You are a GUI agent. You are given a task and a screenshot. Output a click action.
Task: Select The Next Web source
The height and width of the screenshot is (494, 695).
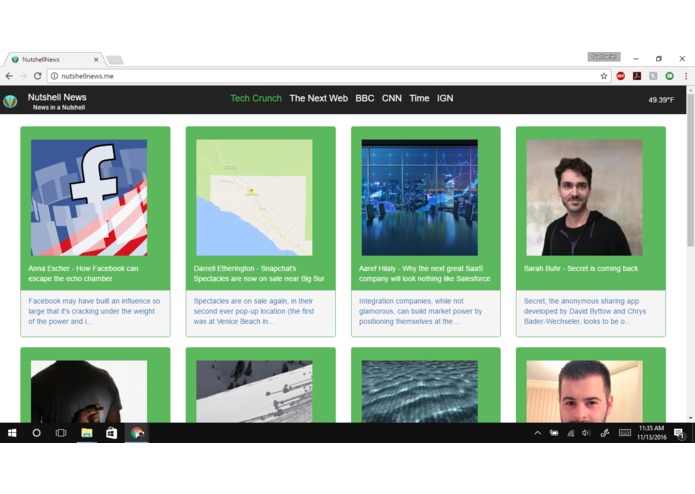[x=318, y=98]
